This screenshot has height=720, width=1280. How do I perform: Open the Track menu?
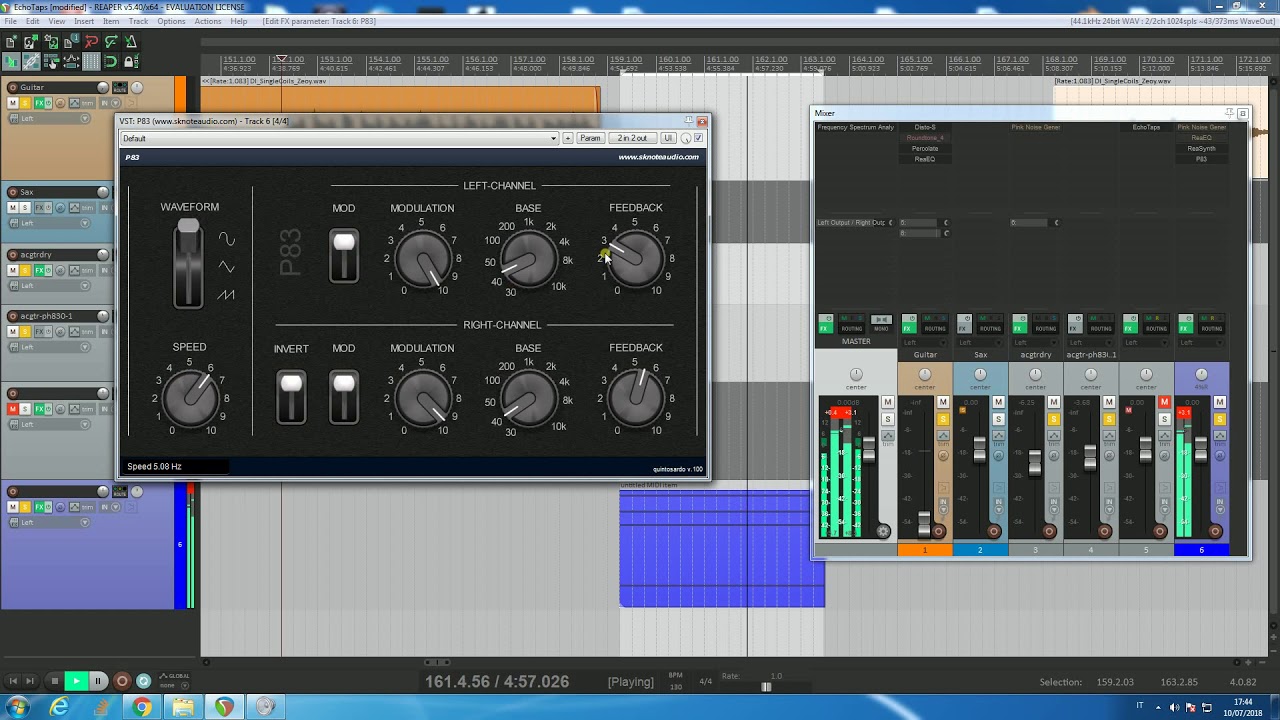(138, 21)
